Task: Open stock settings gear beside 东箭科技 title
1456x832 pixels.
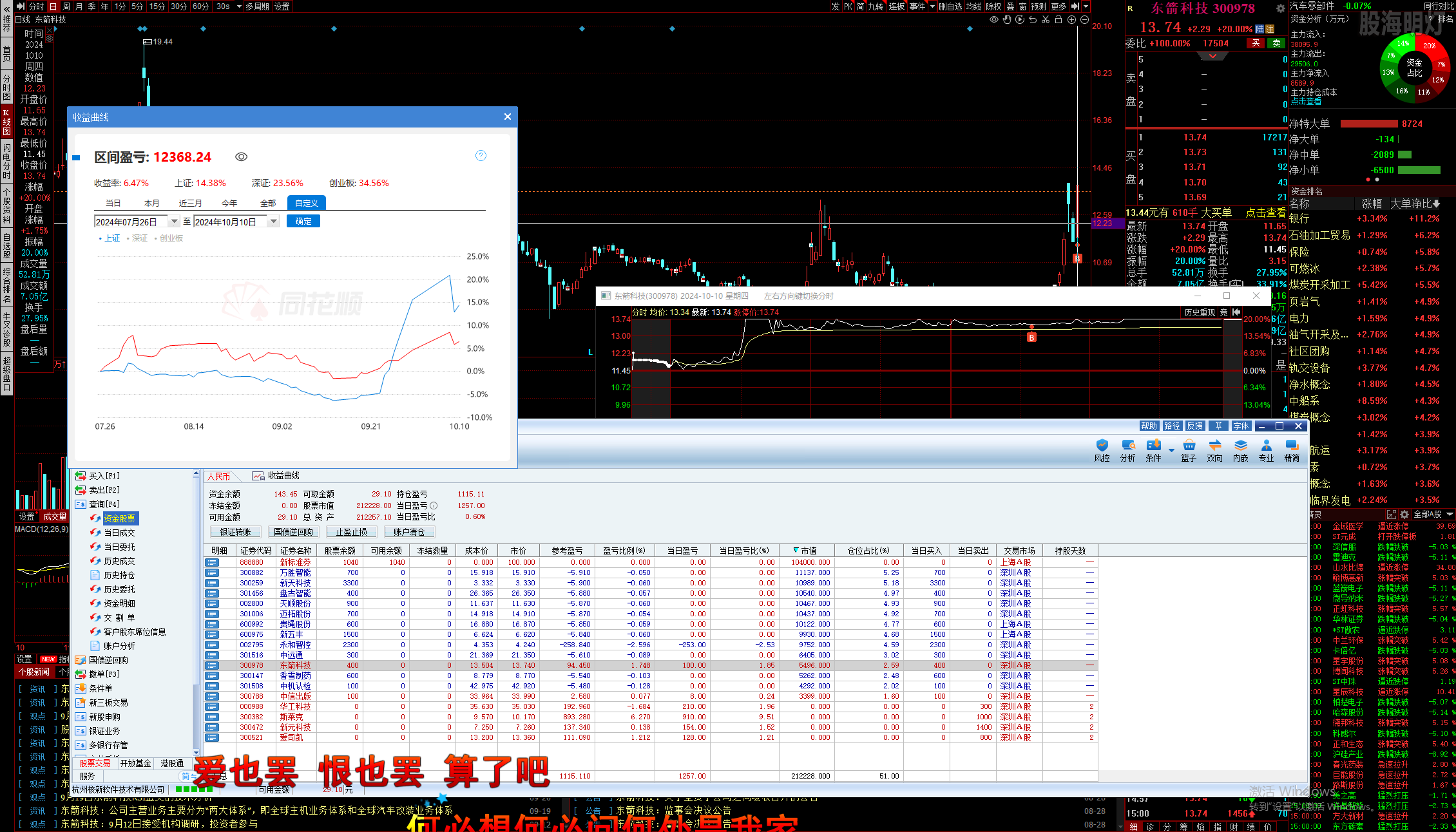Action: (1280, 8)
